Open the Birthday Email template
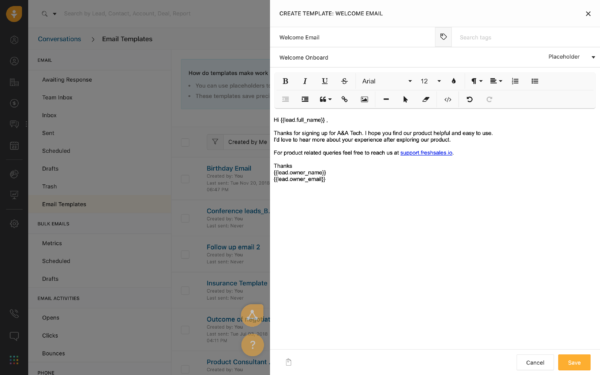600x375 pixels. pos(229,168)
